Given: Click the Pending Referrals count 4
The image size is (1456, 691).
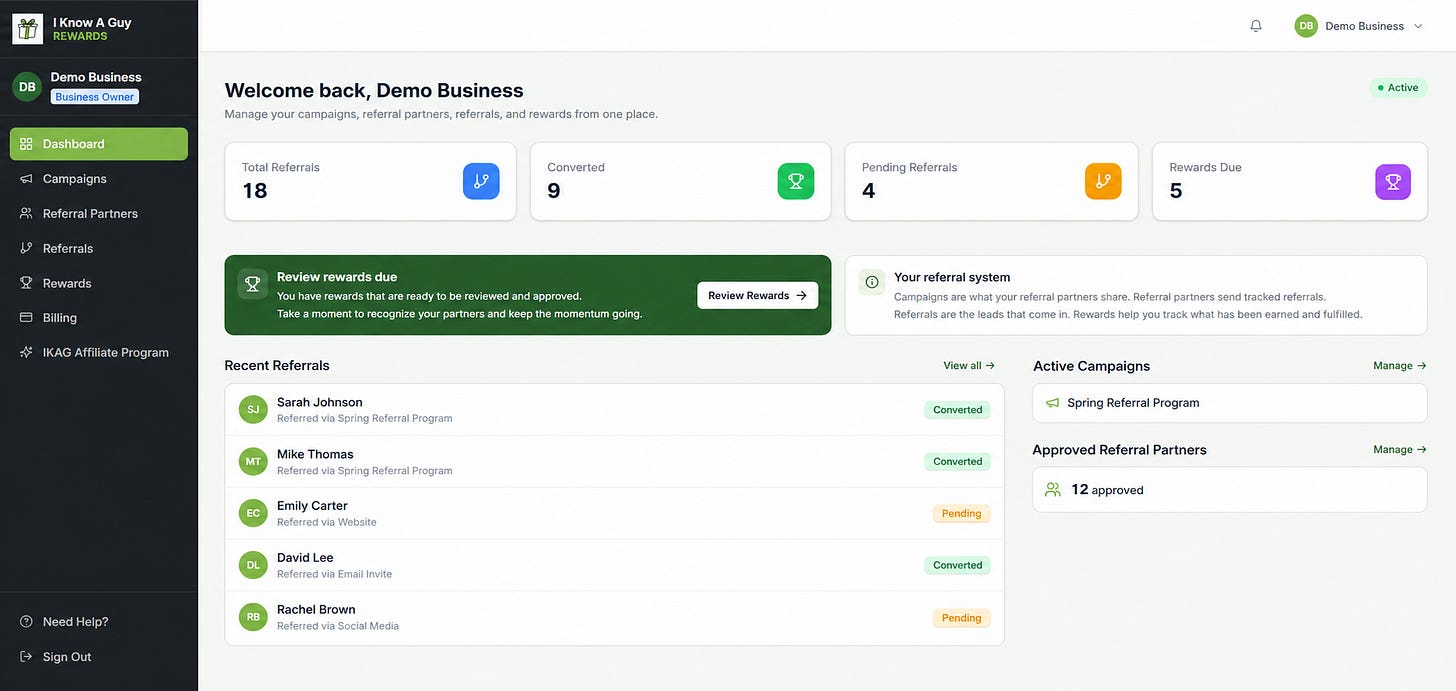Looking at the screenshot, I should (869, 191).
